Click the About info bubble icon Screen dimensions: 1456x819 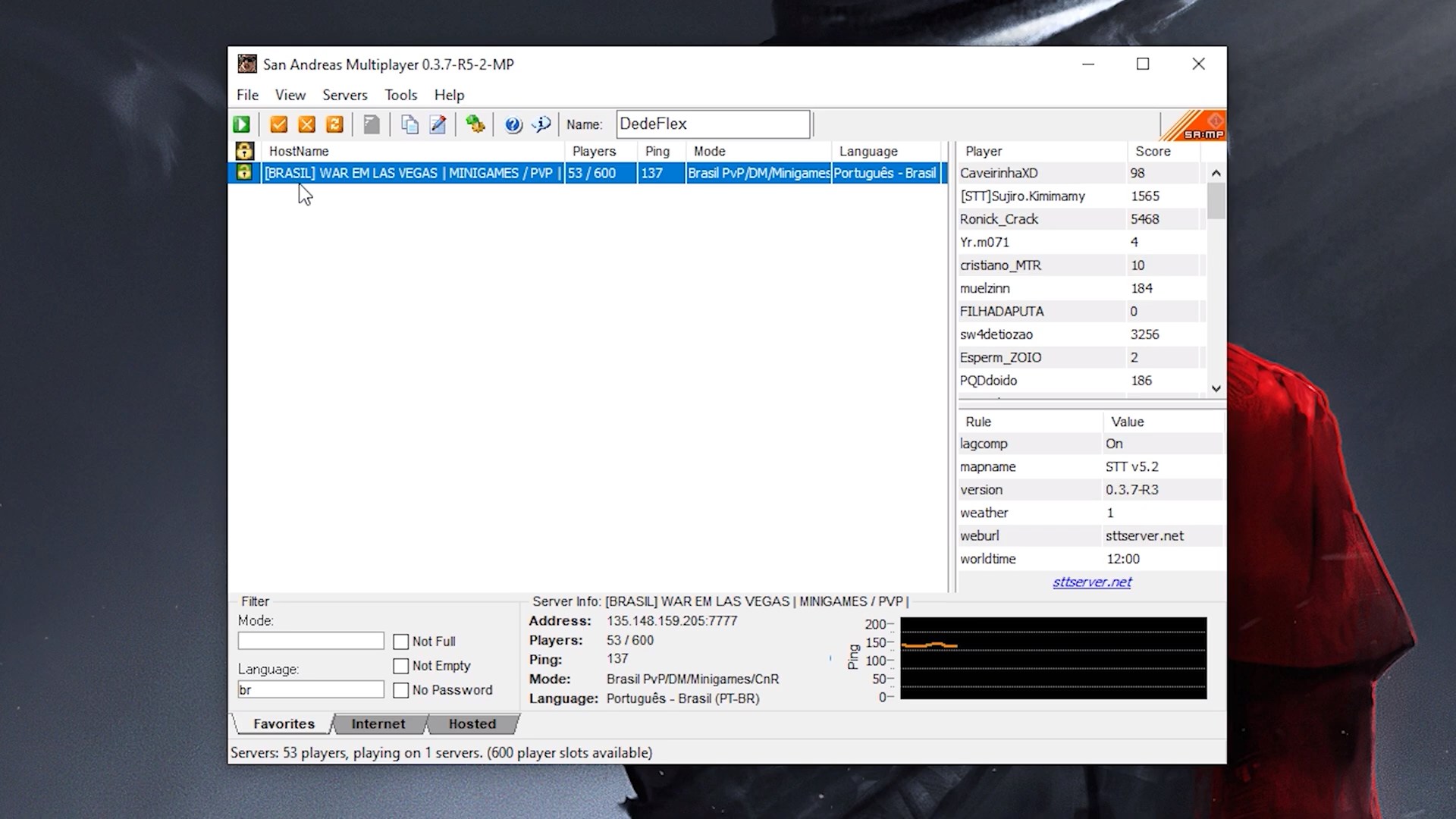click(x=541, y=124)
